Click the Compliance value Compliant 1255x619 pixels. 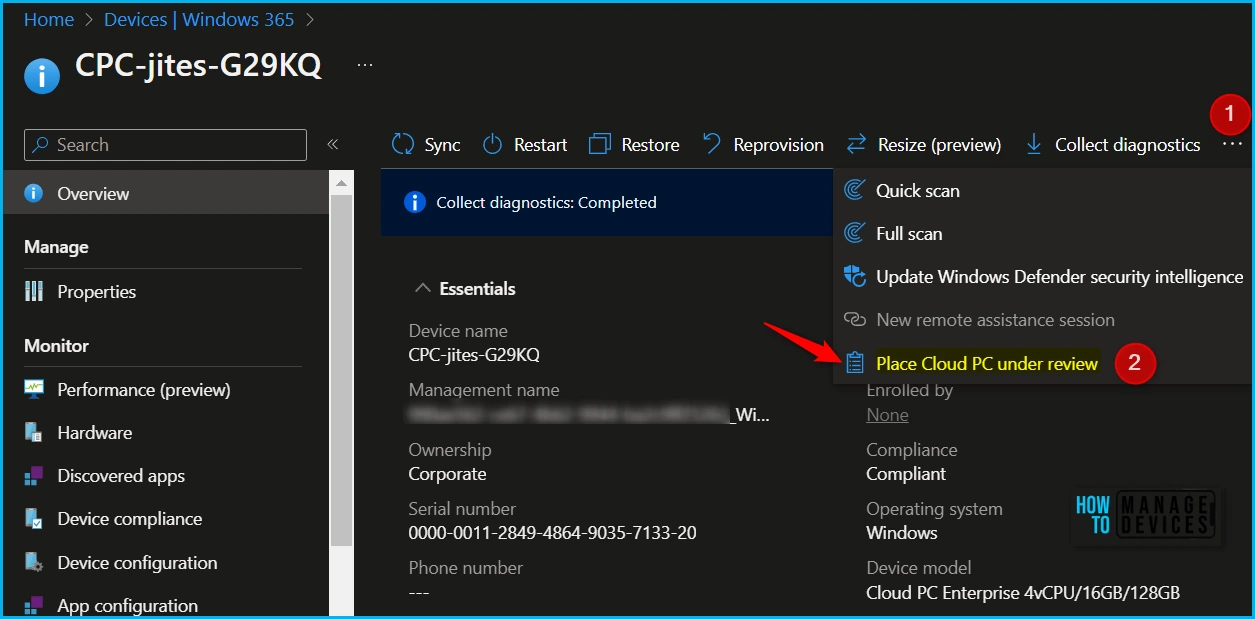pyautogui.click(x=906, y=474)
